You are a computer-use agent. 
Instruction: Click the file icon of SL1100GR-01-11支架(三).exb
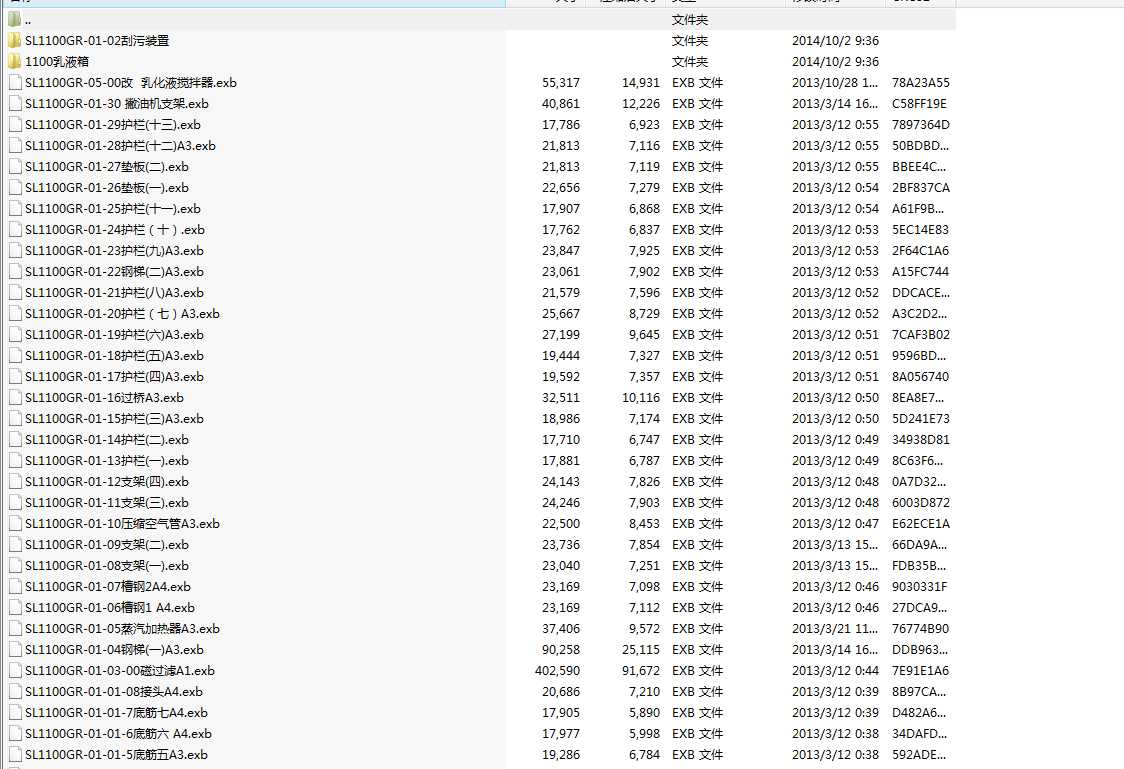pyautogui.click(x=15, y=502)
